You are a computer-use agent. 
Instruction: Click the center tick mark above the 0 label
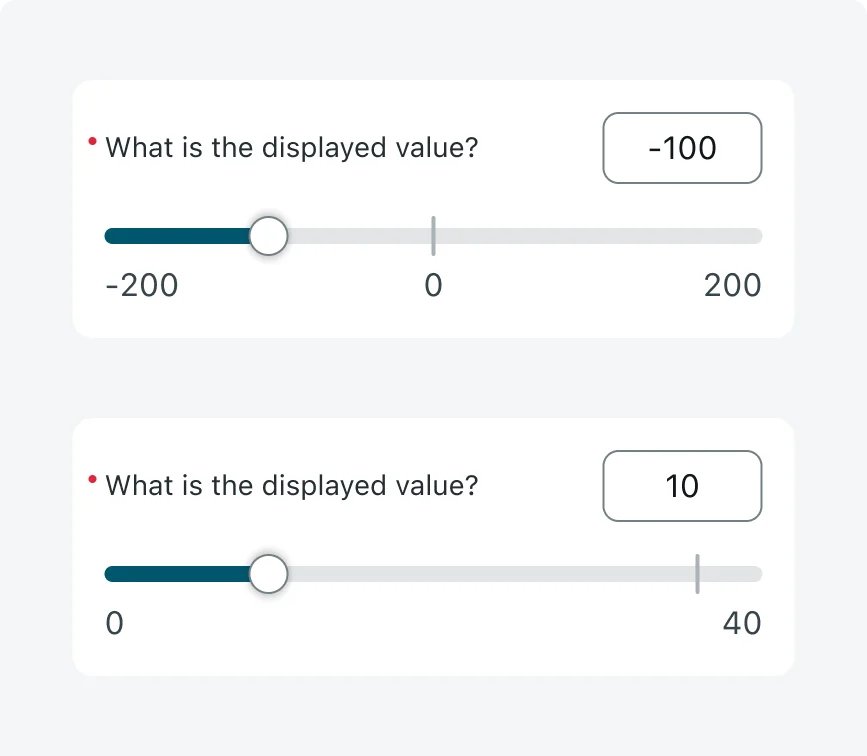point(433,235)
